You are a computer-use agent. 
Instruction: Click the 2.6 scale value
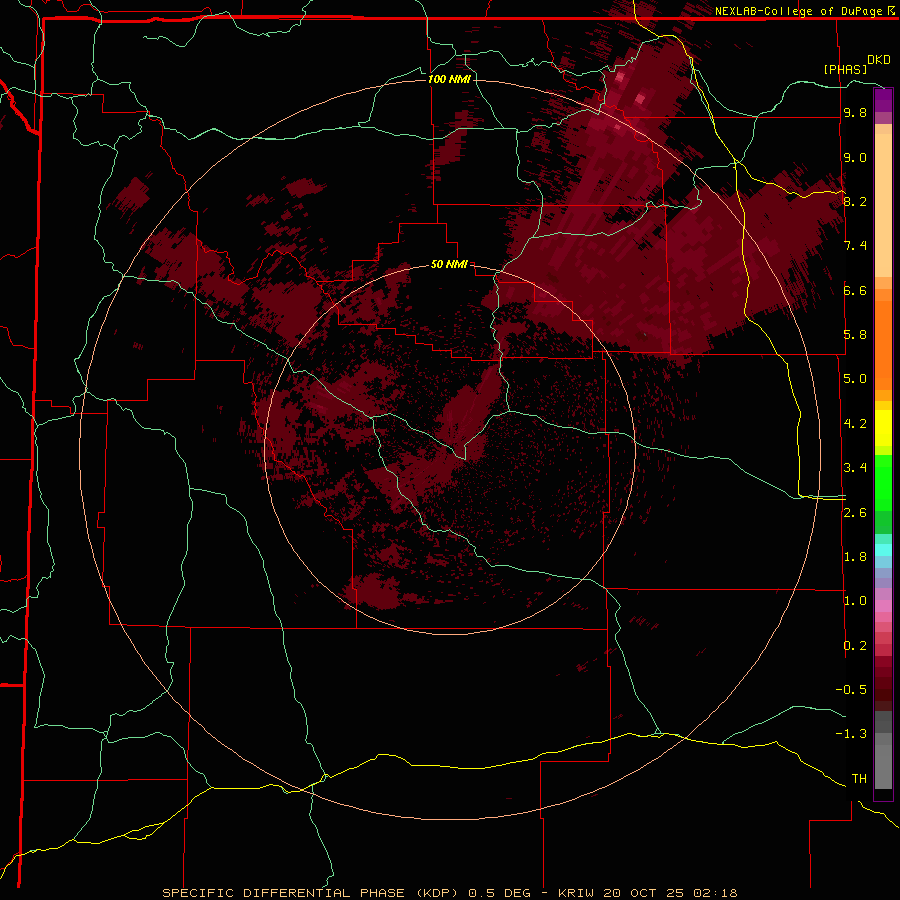855,513
